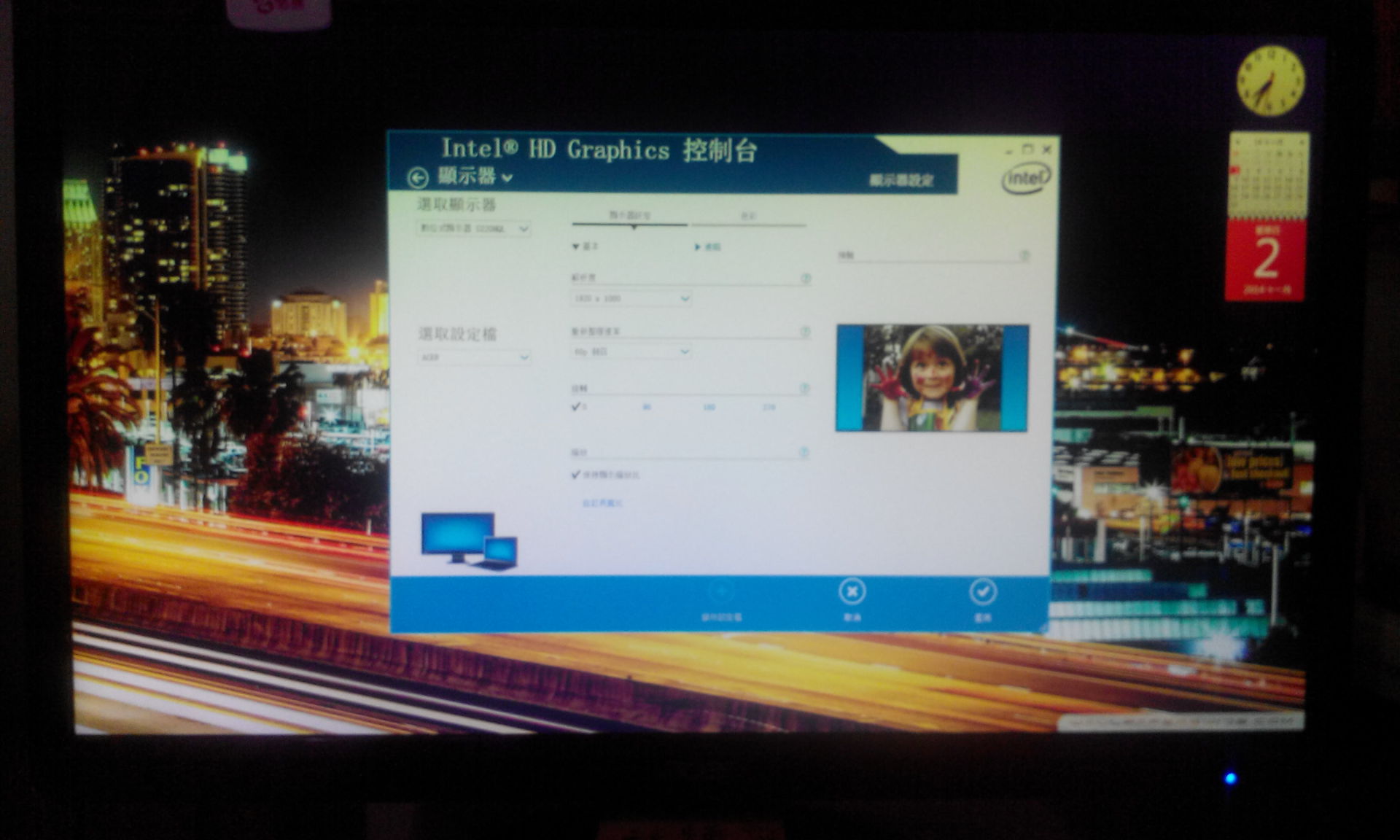Viewport: 1400px width, 840px height.
Task: Open help icon for refresh rate setting
Action: 805,332
